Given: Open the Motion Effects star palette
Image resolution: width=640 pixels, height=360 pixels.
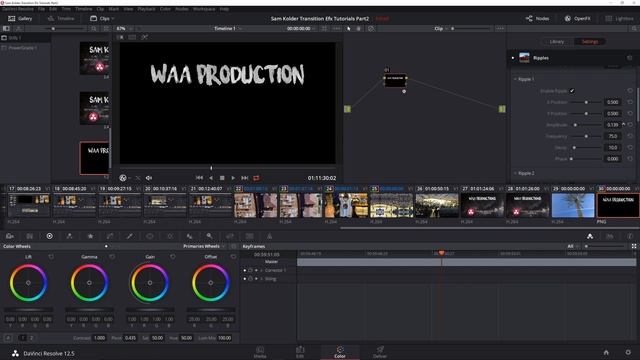Looking at the screenshot, I should pos(90,236).
